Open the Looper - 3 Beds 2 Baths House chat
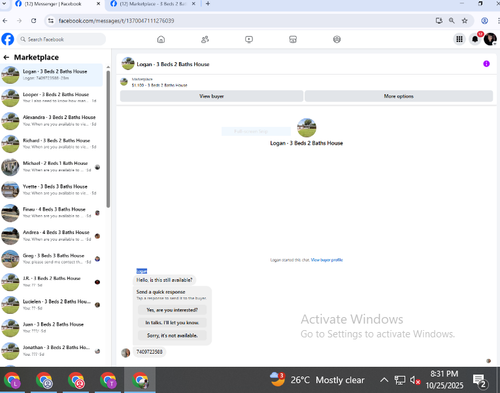The image size is (500, 393). [52, 97]
